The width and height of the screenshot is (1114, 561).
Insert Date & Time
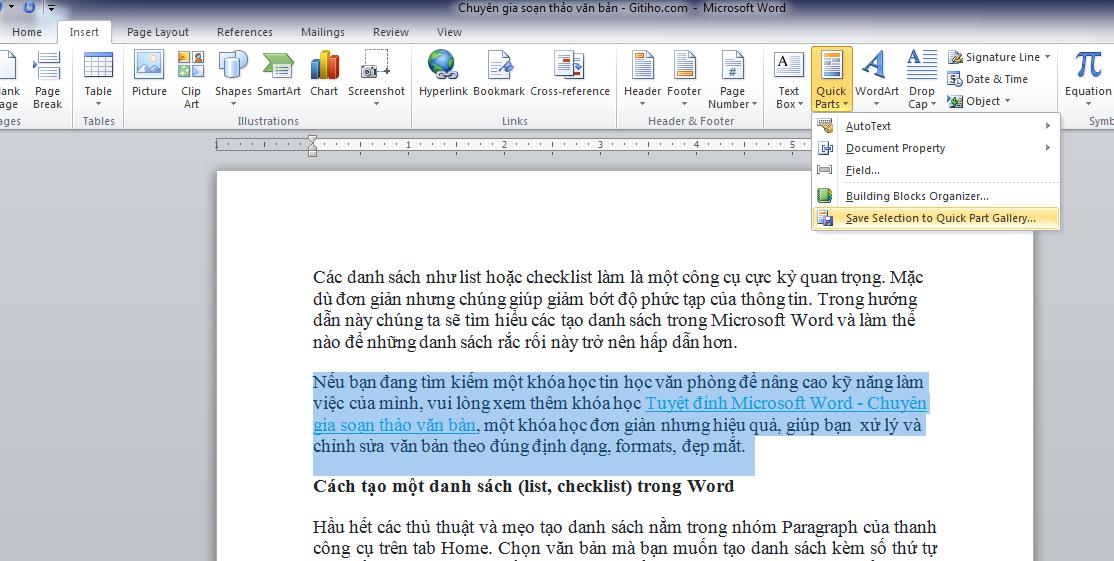(x=988, y=79)
